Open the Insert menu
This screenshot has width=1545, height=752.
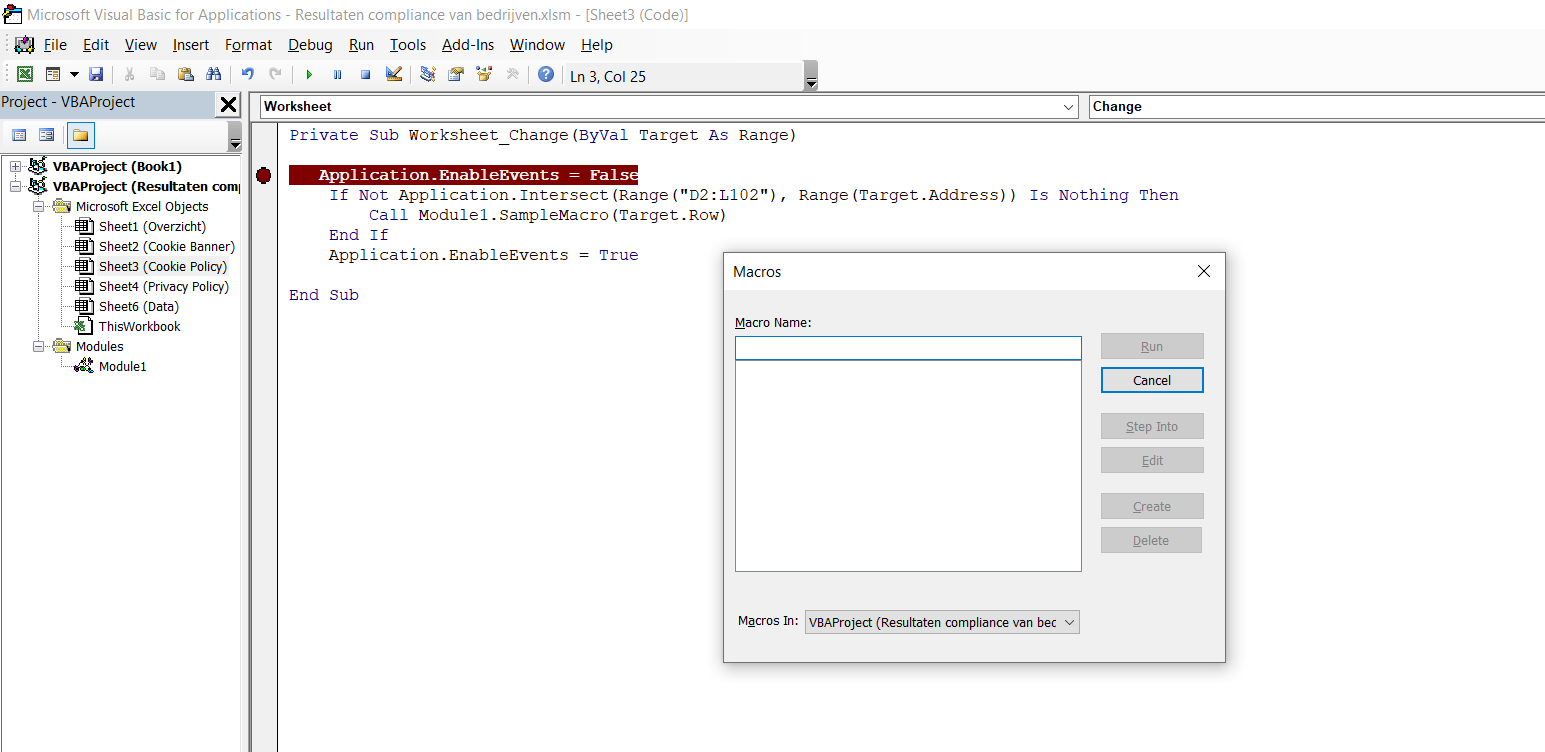[x=191, y=45]
